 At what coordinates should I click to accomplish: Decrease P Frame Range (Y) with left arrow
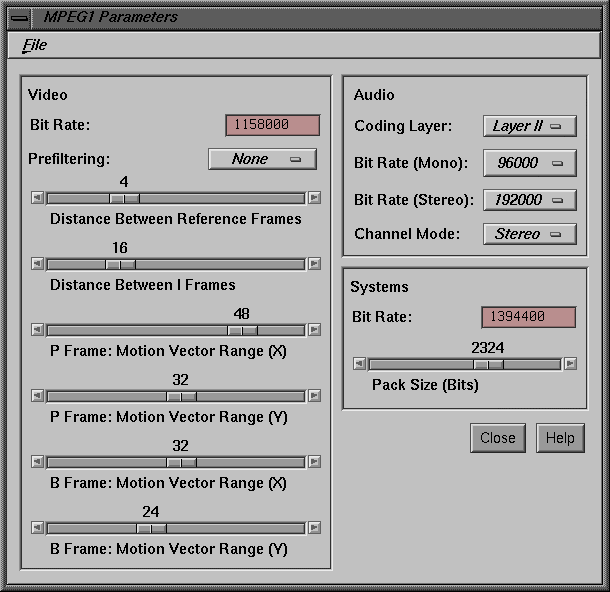pos(38,396)
